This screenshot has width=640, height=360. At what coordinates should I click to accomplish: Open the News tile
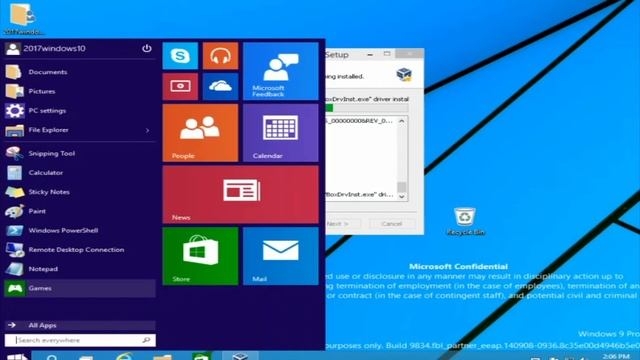coord(240,194)
